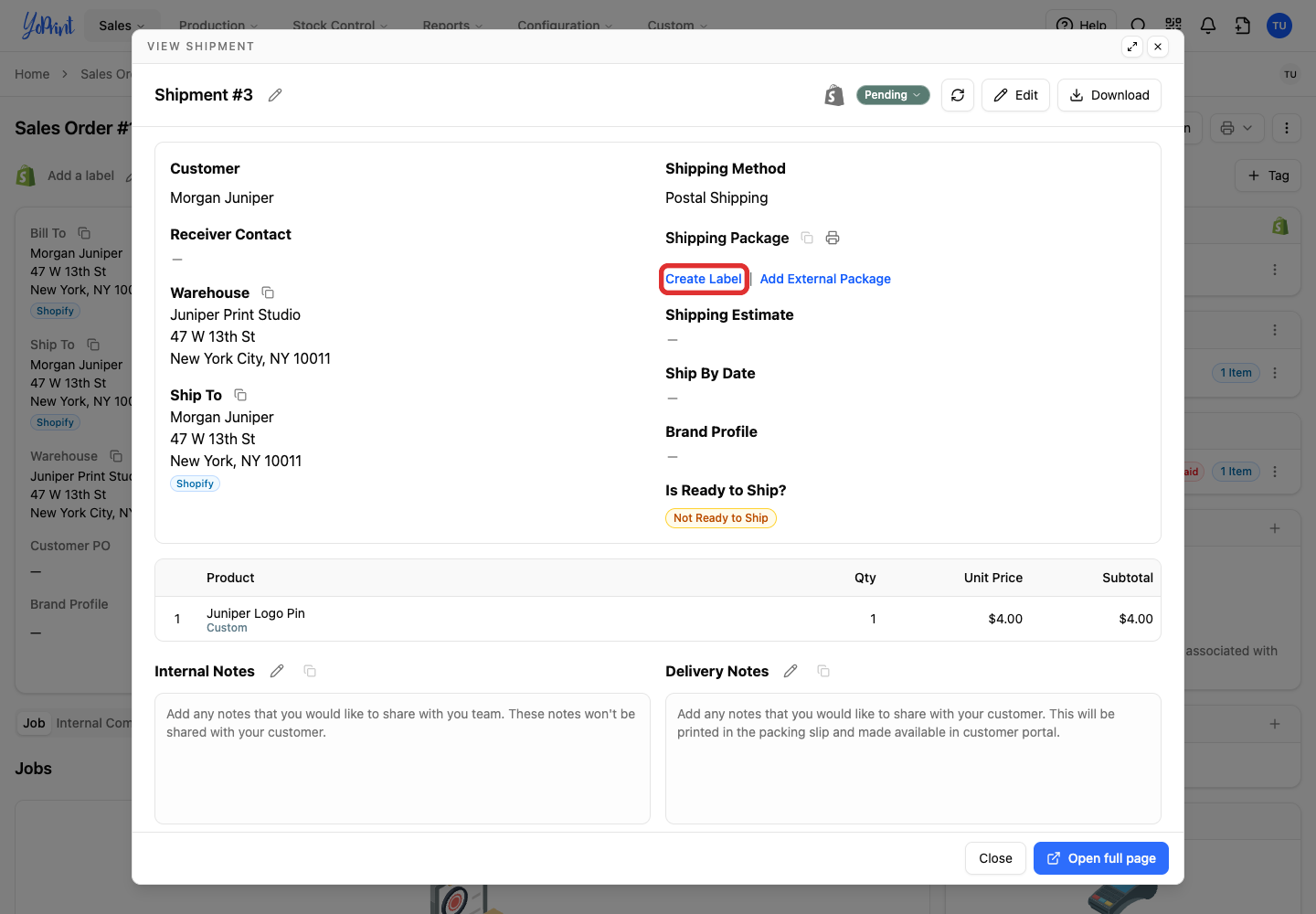This screenshot has height=914, width=1316.
Task: Click the Edit button for the shipment
Action: tap(1015, 95)
